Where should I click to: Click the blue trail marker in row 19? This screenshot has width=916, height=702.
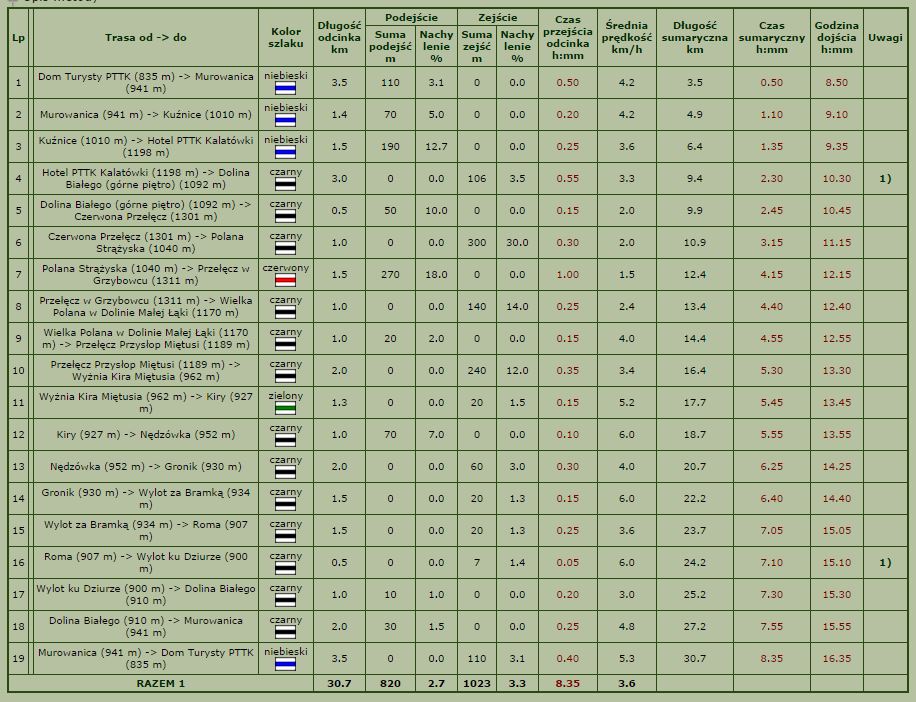[x=285, y=664]
